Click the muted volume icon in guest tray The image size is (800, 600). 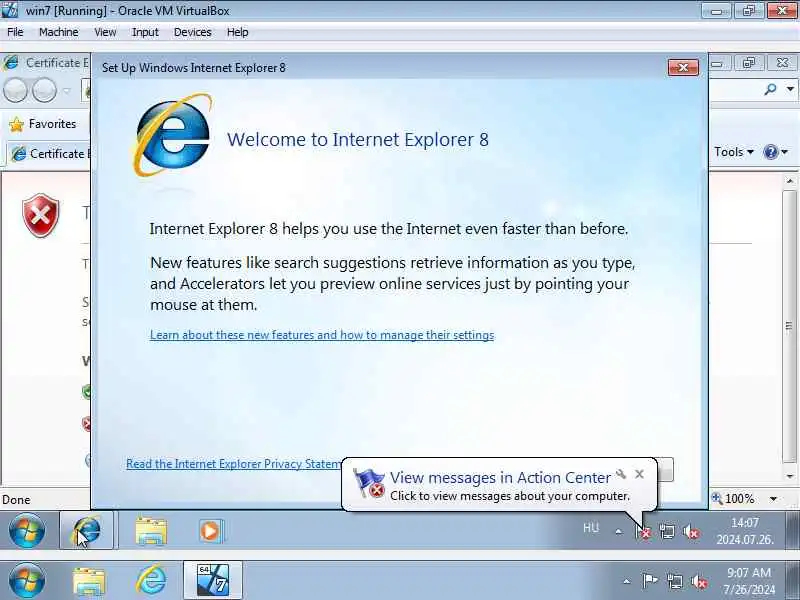[x=691, y=532]
